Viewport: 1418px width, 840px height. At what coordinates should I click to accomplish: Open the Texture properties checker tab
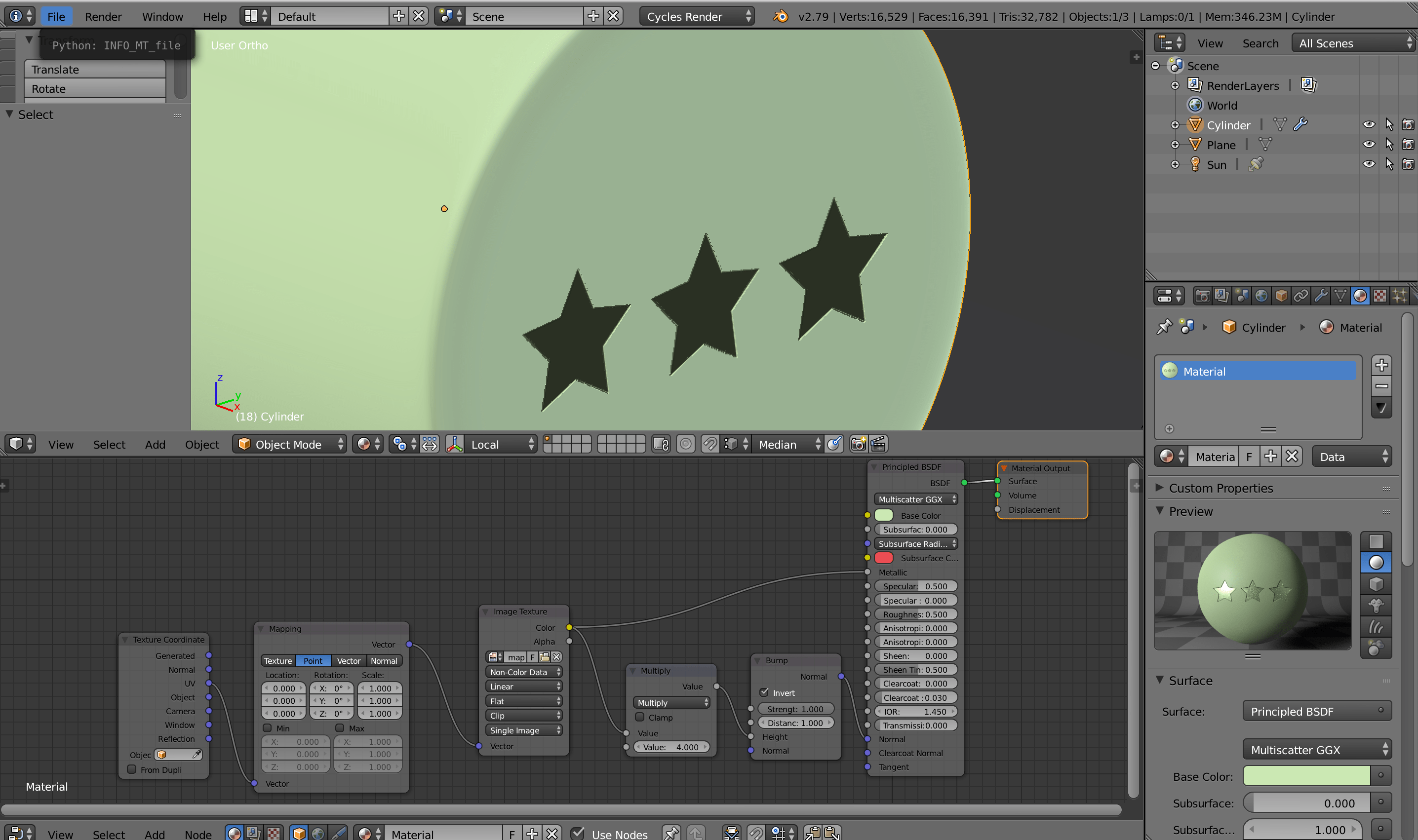point(1380,296)
